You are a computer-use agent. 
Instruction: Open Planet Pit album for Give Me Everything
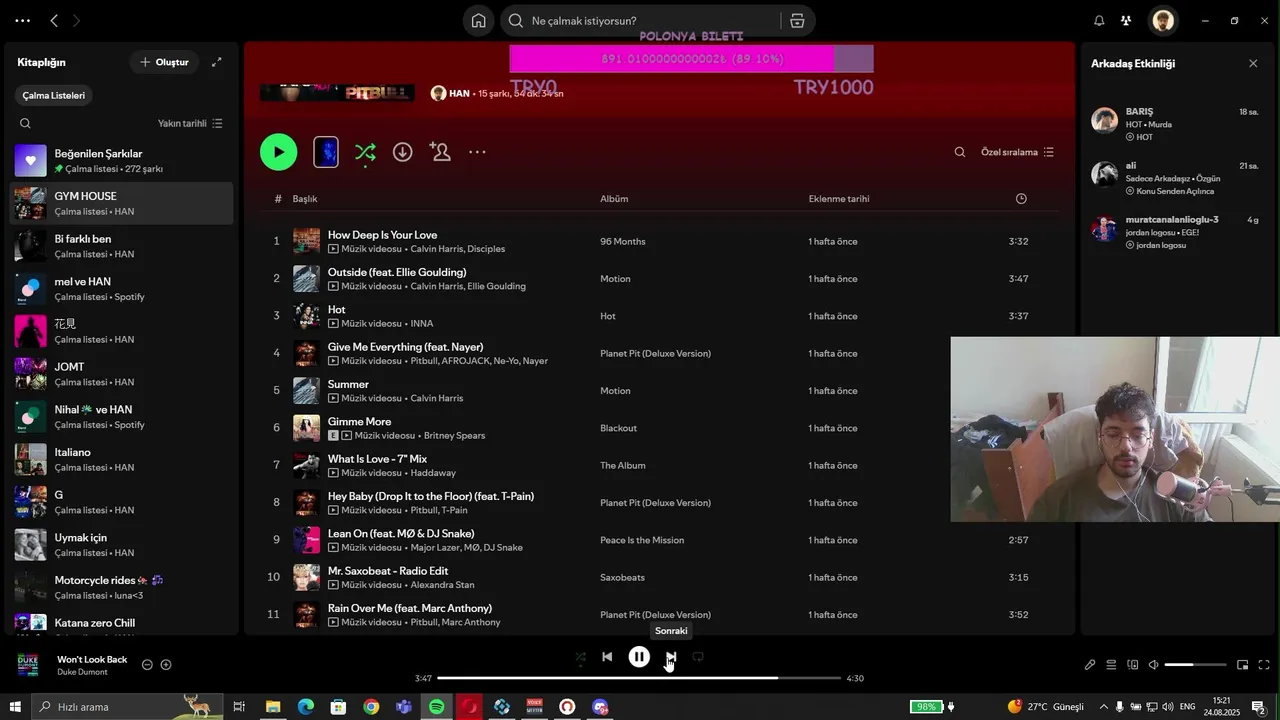655,354
